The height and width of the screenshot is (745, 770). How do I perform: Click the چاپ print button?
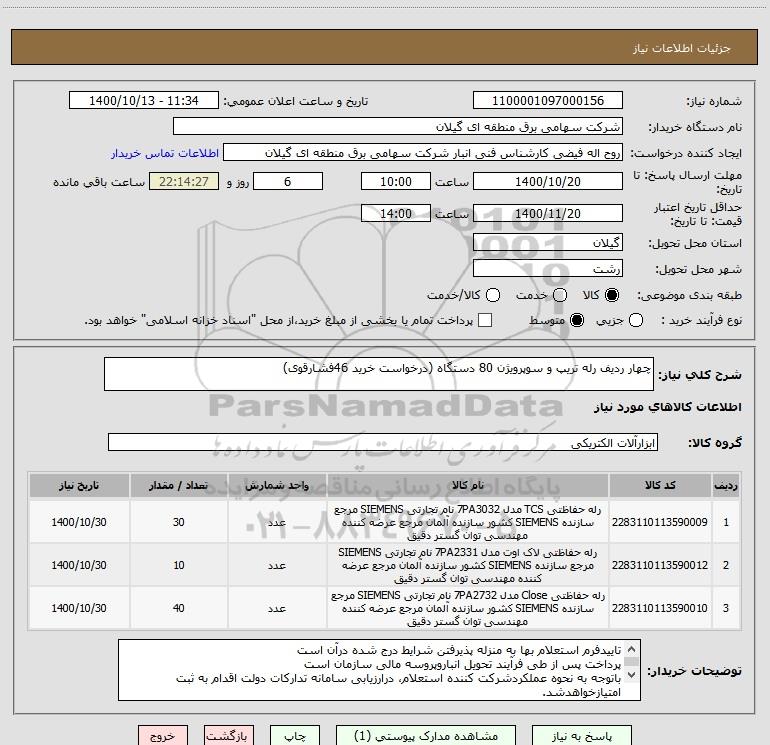pos(295,736)
